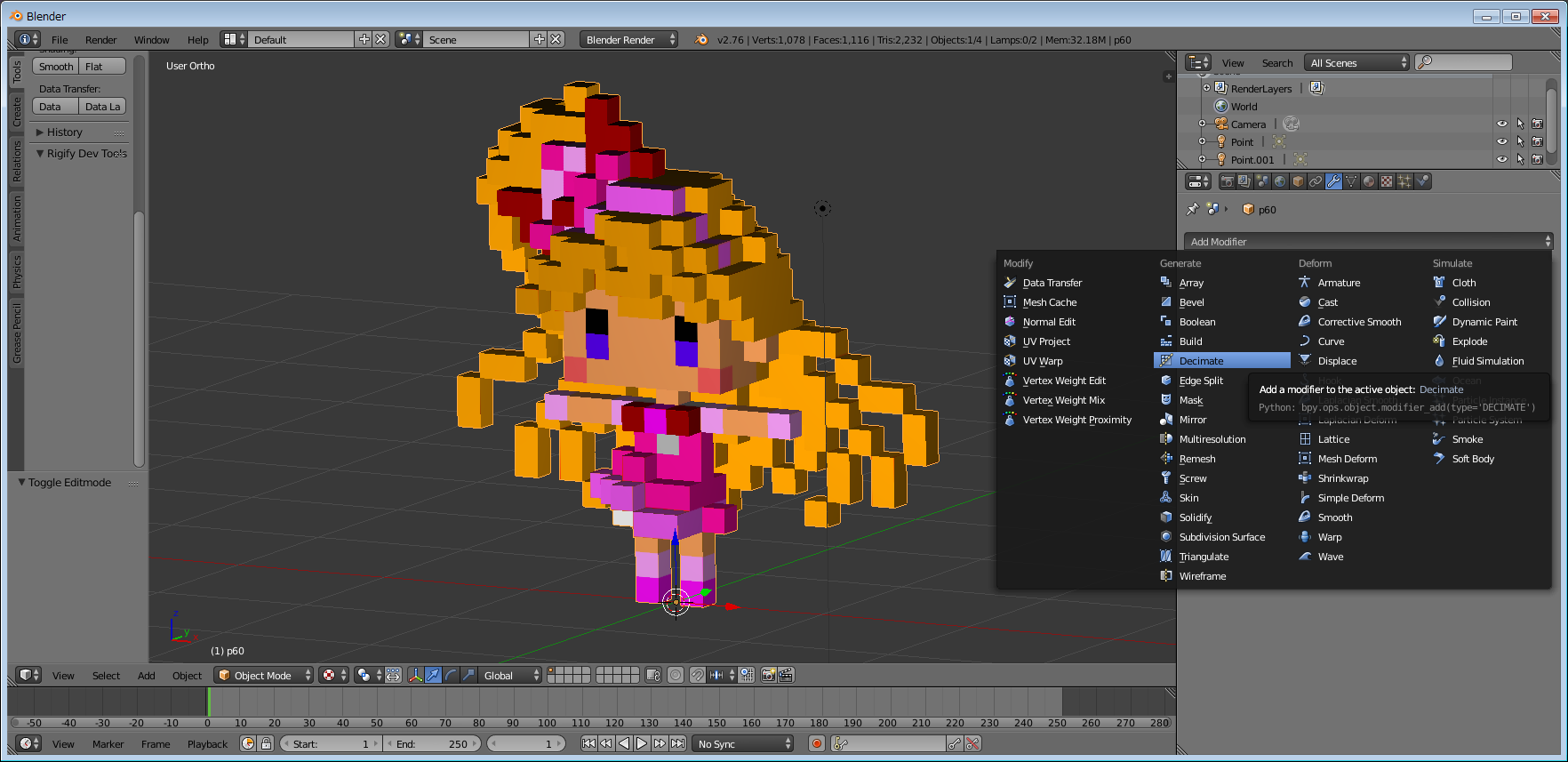Open the Texture properties checker icon
The image size is (1568, 762).
pyautogui.click(x=1387, y=181)
